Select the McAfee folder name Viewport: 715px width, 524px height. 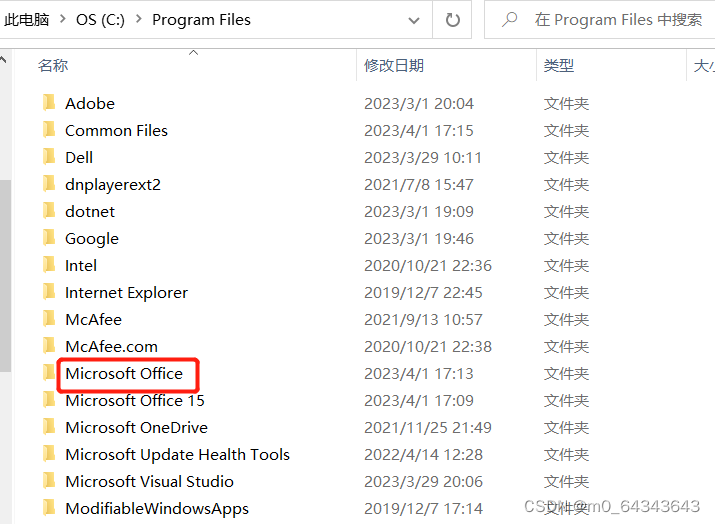(93, 319)
